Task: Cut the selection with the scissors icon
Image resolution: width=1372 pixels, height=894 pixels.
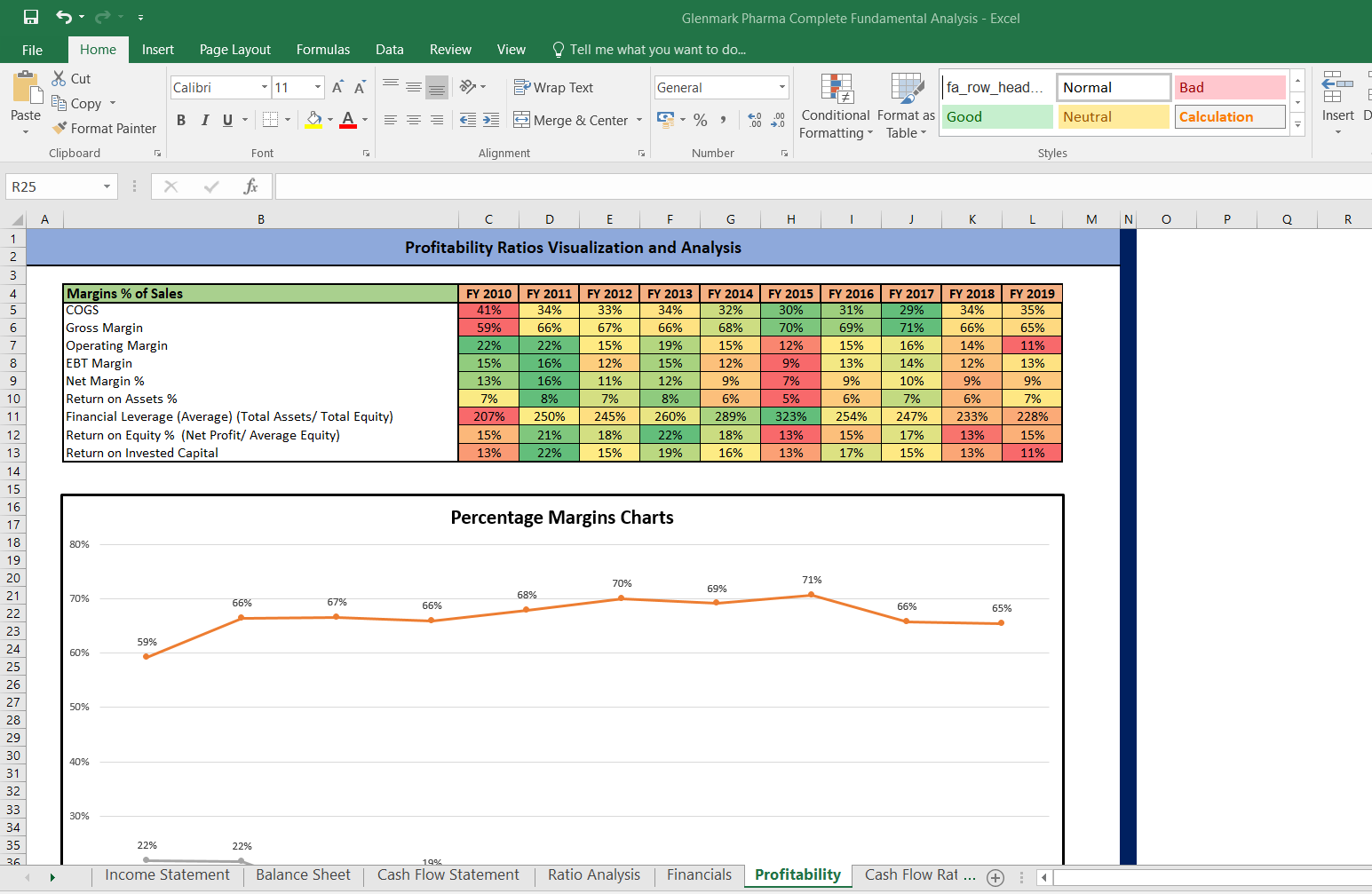Action: point(59,78)
